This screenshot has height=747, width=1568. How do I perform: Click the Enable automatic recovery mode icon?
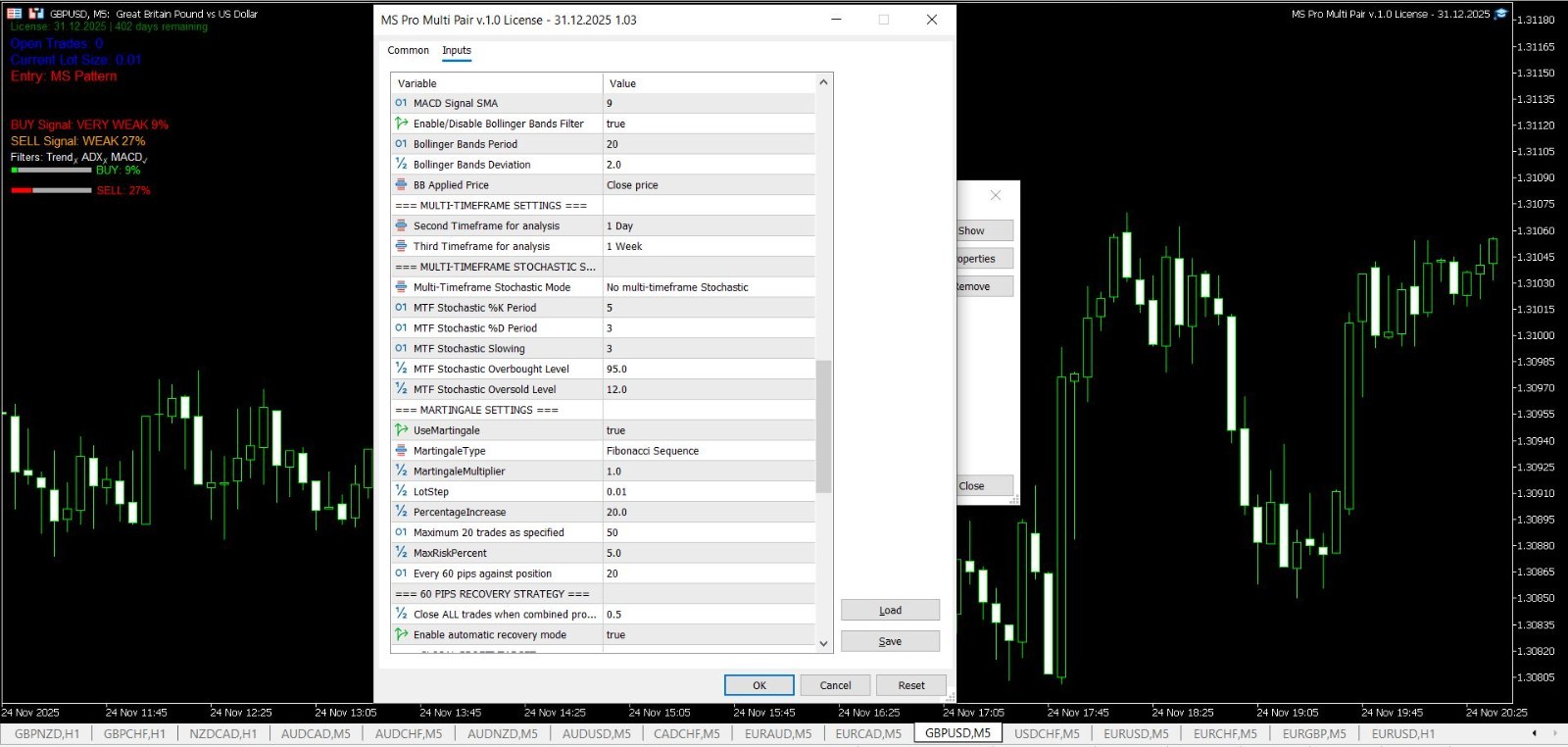pos(401,634)
